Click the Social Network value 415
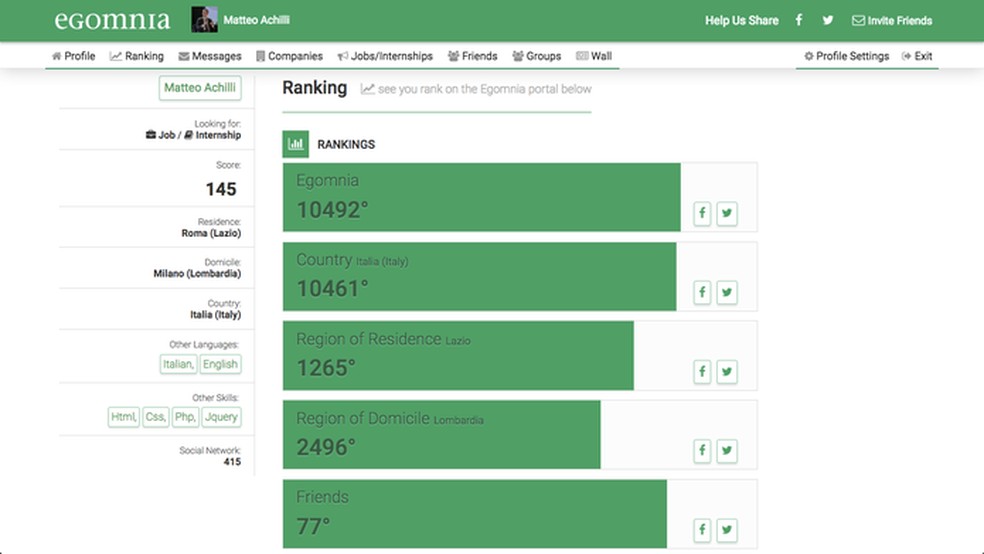 232,462
